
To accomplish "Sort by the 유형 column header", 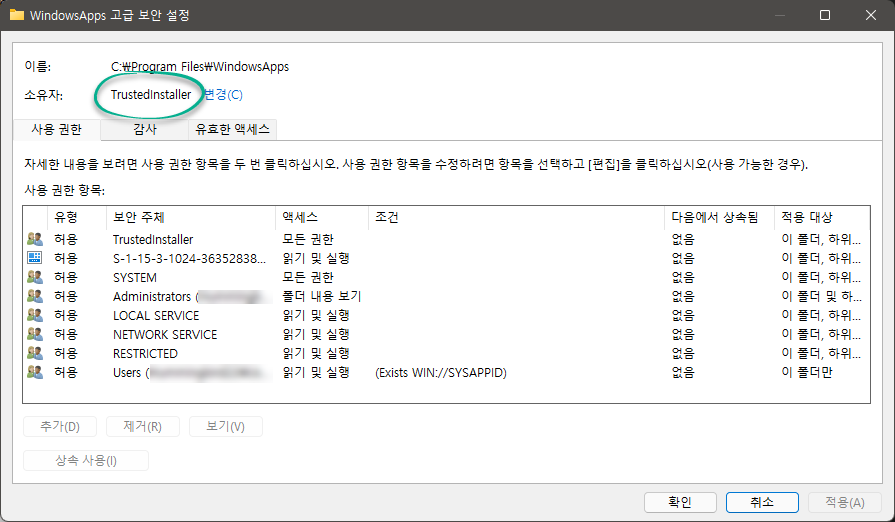I will [77, 217].
